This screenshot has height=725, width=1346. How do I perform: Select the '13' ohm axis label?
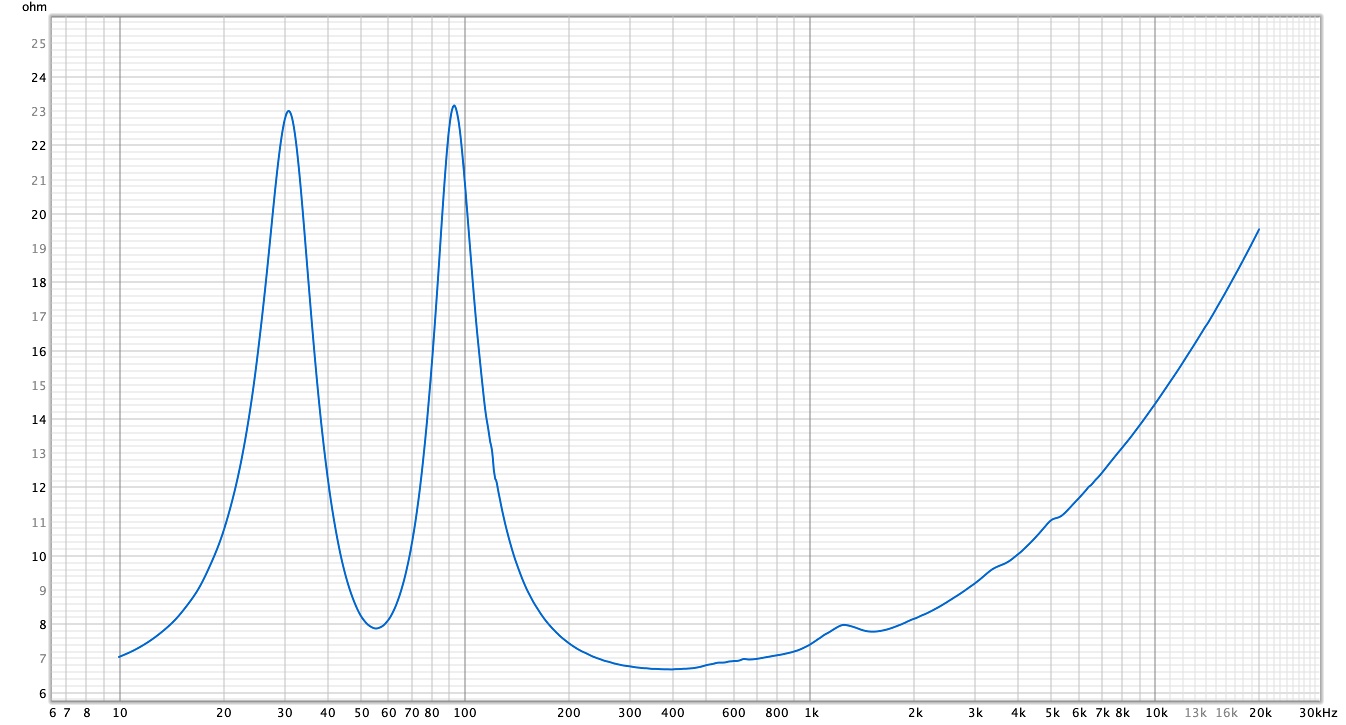[38, 454]
